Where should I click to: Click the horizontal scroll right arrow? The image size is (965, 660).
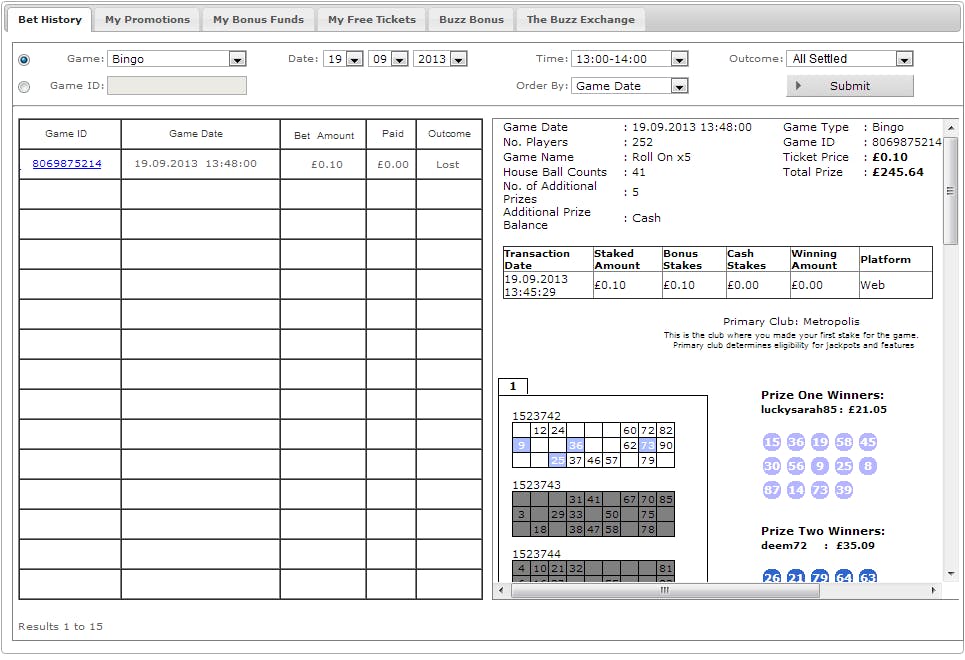point(934,590)
